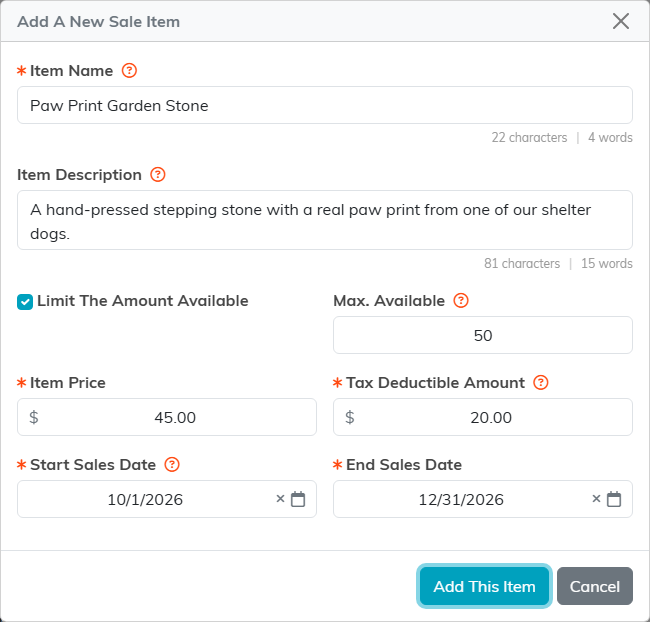Click the End Sales Date label
Viewport: 650px width, 622px height.
tap(404, 464)
